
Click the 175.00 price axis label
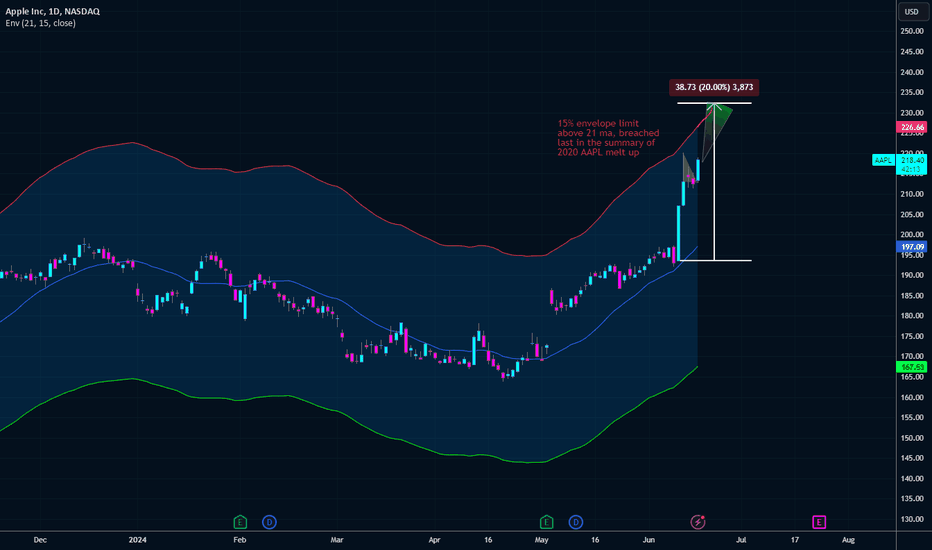point(912,336)
